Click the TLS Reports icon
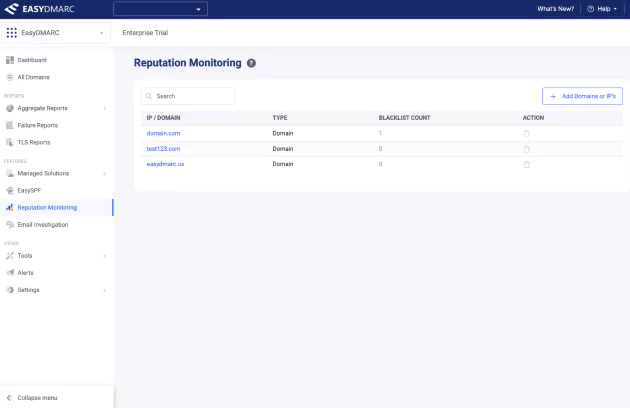Image resolution: width=630 pixels, height=408 pixels. pyautogui.click(x=10, y=142)
